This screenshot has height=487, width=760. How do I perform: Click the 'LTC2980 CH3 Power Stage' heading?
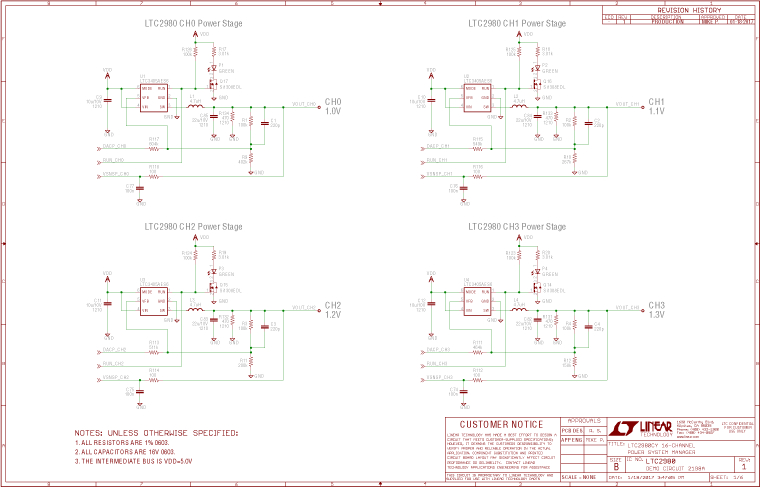coord(517,227)
